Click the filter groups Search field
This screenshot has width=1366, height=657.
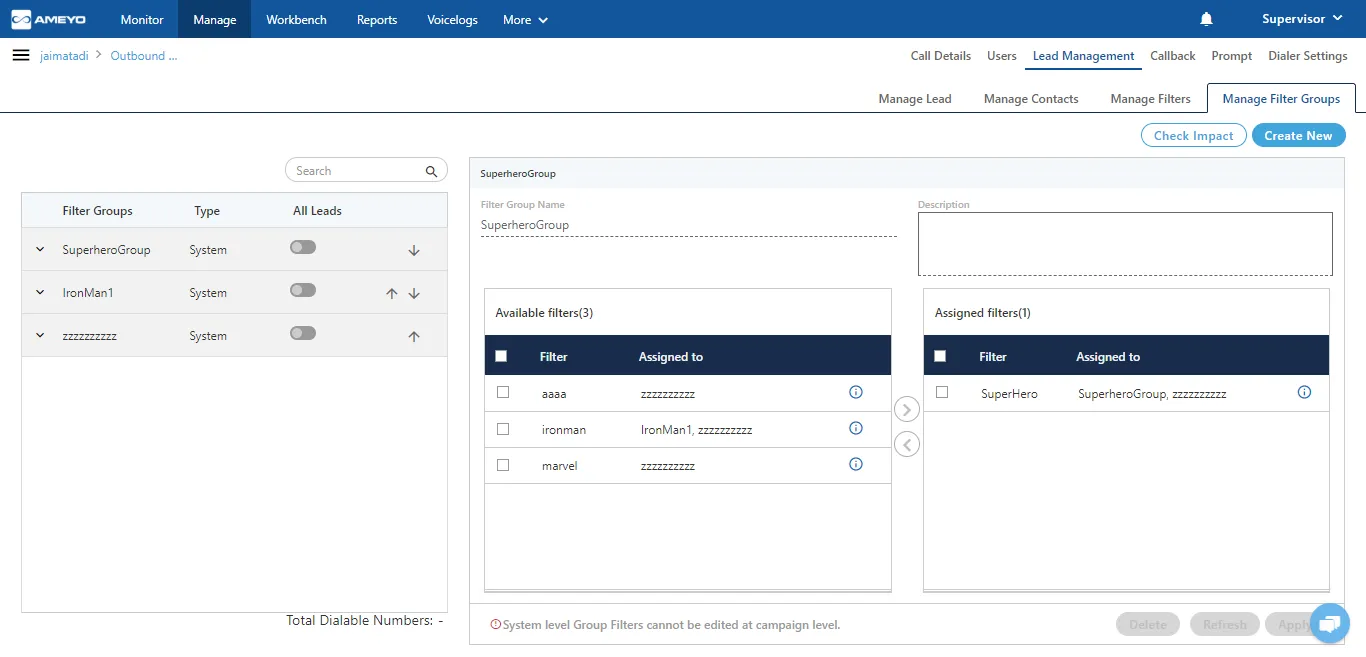[x=365, y=171]
